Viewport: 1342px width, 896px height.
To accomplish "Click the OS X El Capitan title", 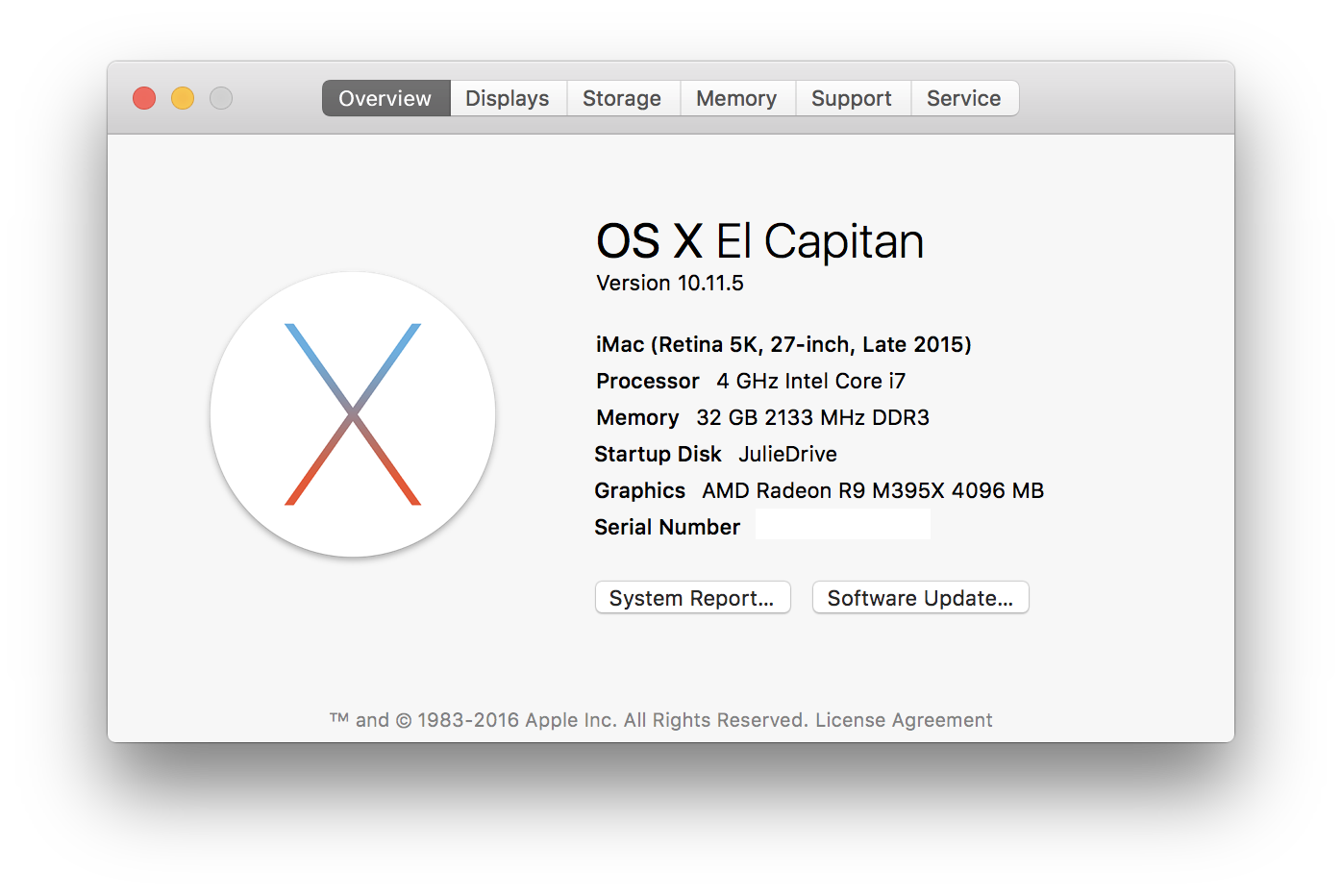I will click(x=760, y=240).
